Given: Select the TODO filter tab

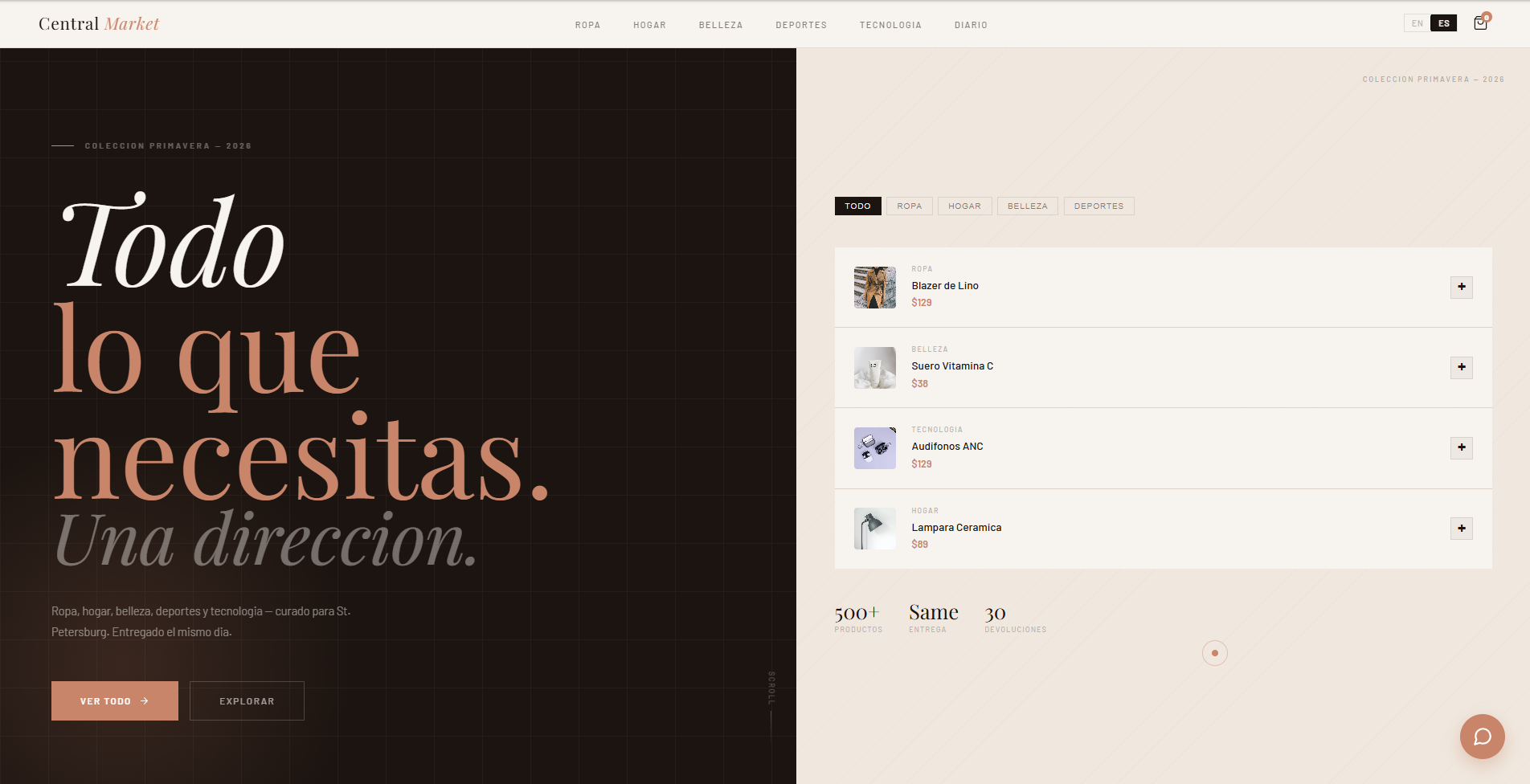Looking at the screenshot, I should [x=857, y=206].
